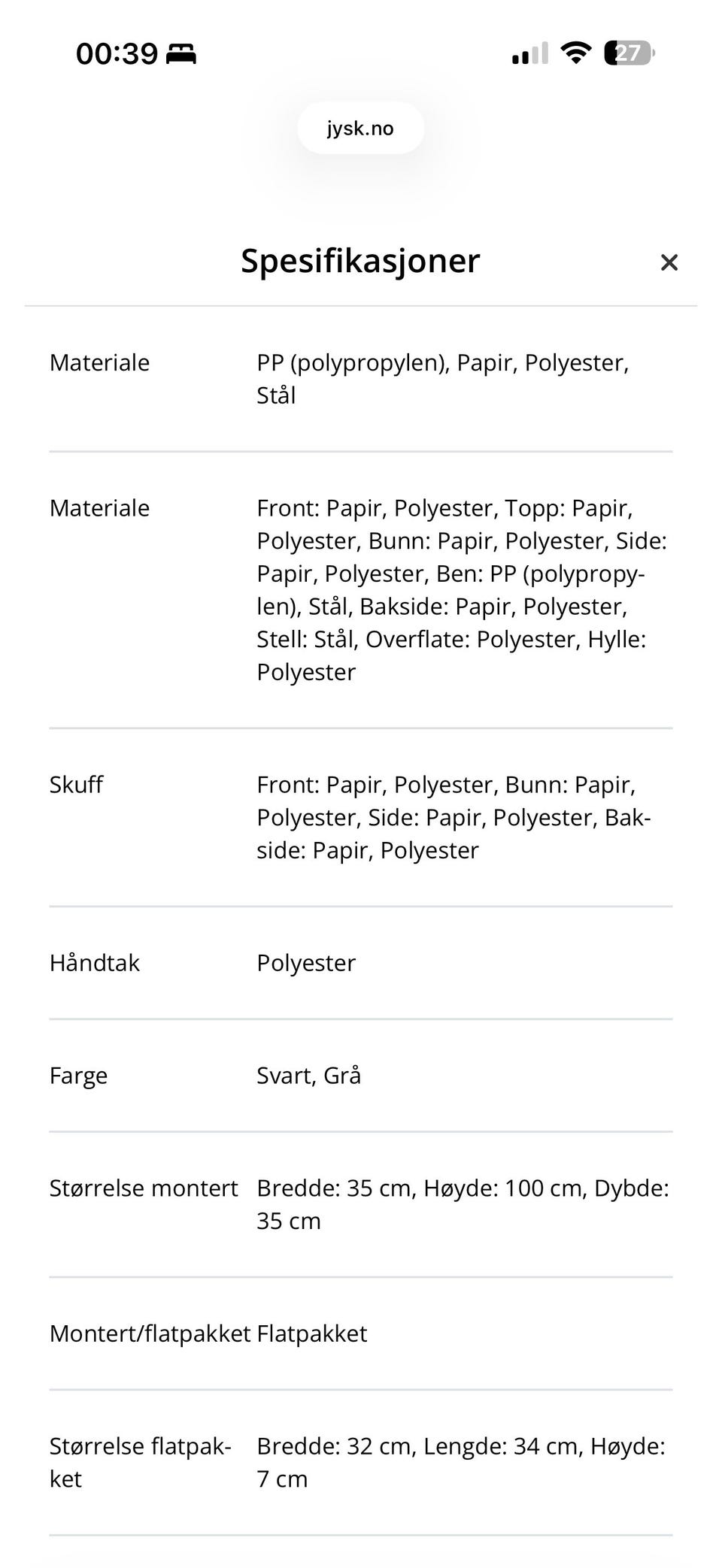This screenshot has width=722, height=1568.
Task: Tap the Spesifikasjoner heading
Action: click(360, 261)
